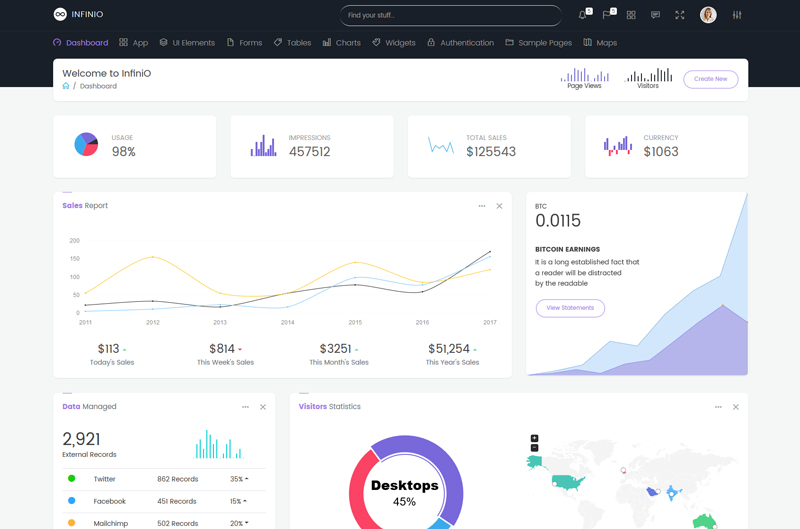This screenshot has width=800, height=529.
Task: Click the View Statements button
Action: 570,308
